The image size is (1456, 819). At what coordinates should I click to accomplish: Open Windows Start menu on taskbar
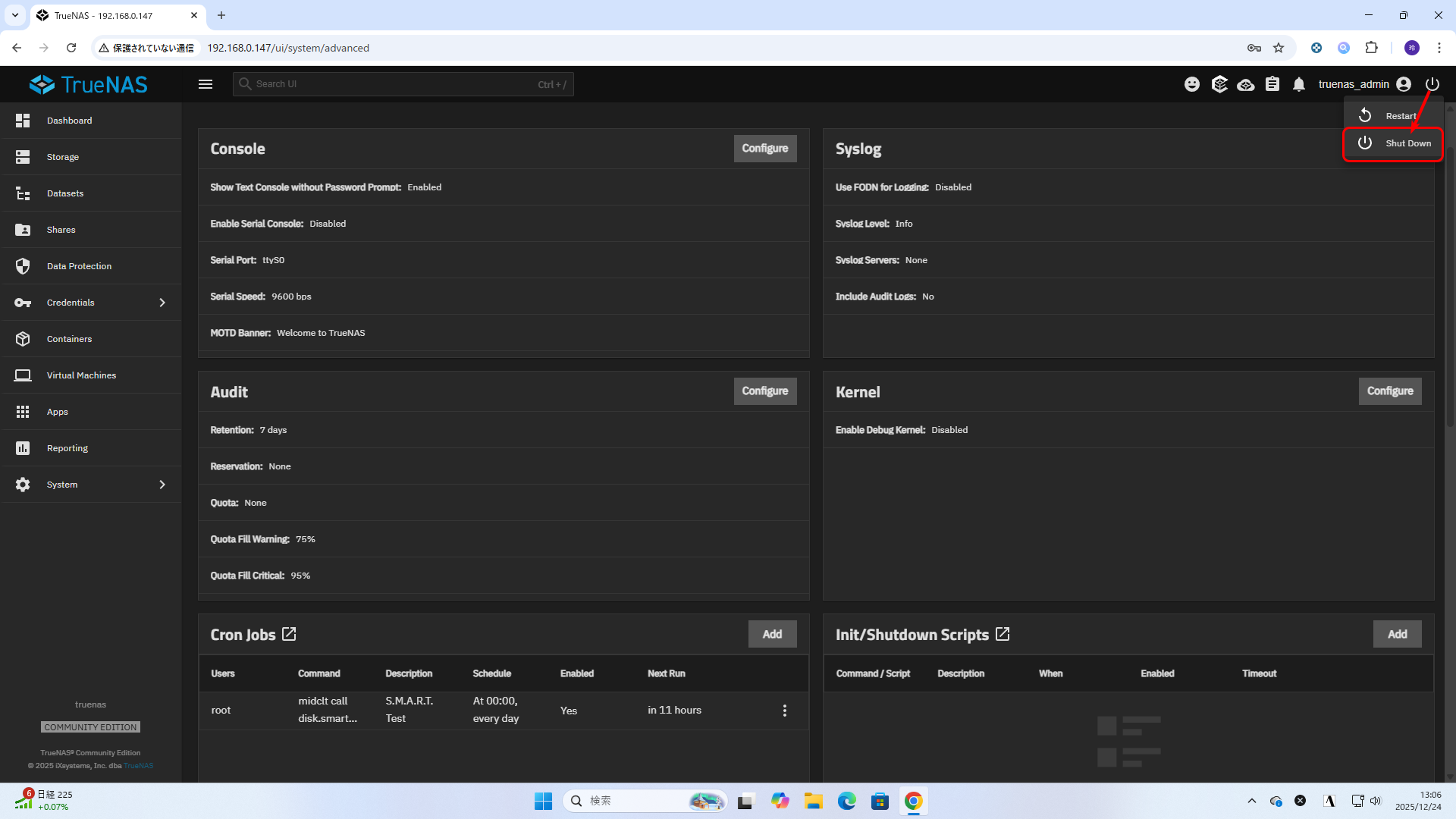543,801
